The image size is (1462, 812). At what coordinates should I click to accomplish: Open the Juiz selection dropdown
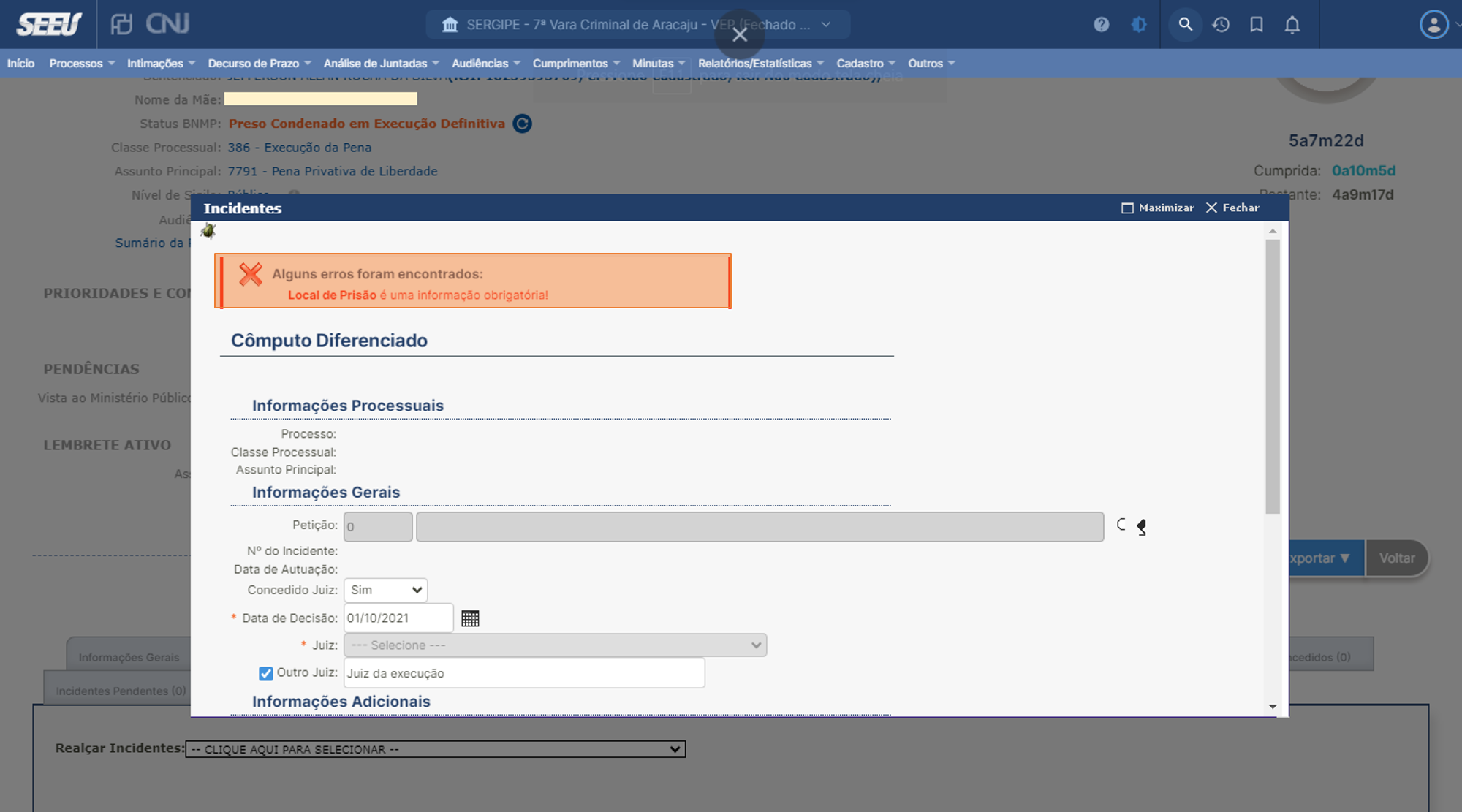coord(555,645)
